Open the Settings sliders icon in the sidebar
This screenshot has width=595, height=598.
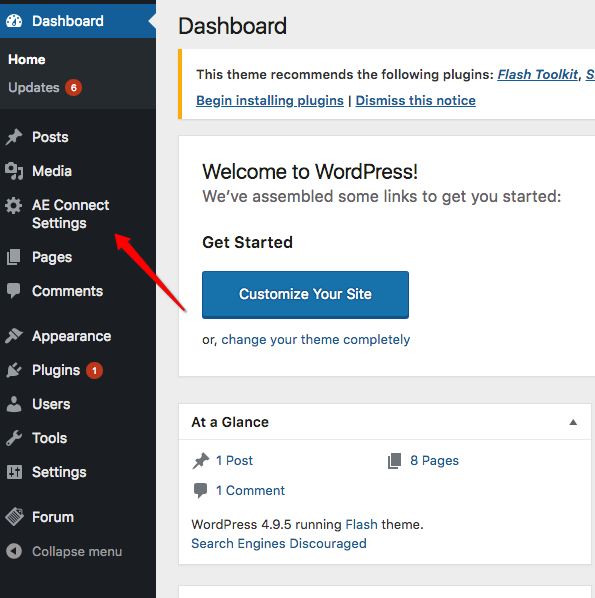(14, 472)
